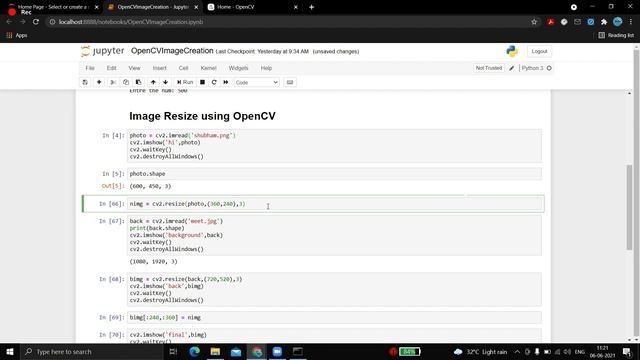Viewport: 640px width, 360px height.
Task: Reload the page
Action: (x=36, y=22)
